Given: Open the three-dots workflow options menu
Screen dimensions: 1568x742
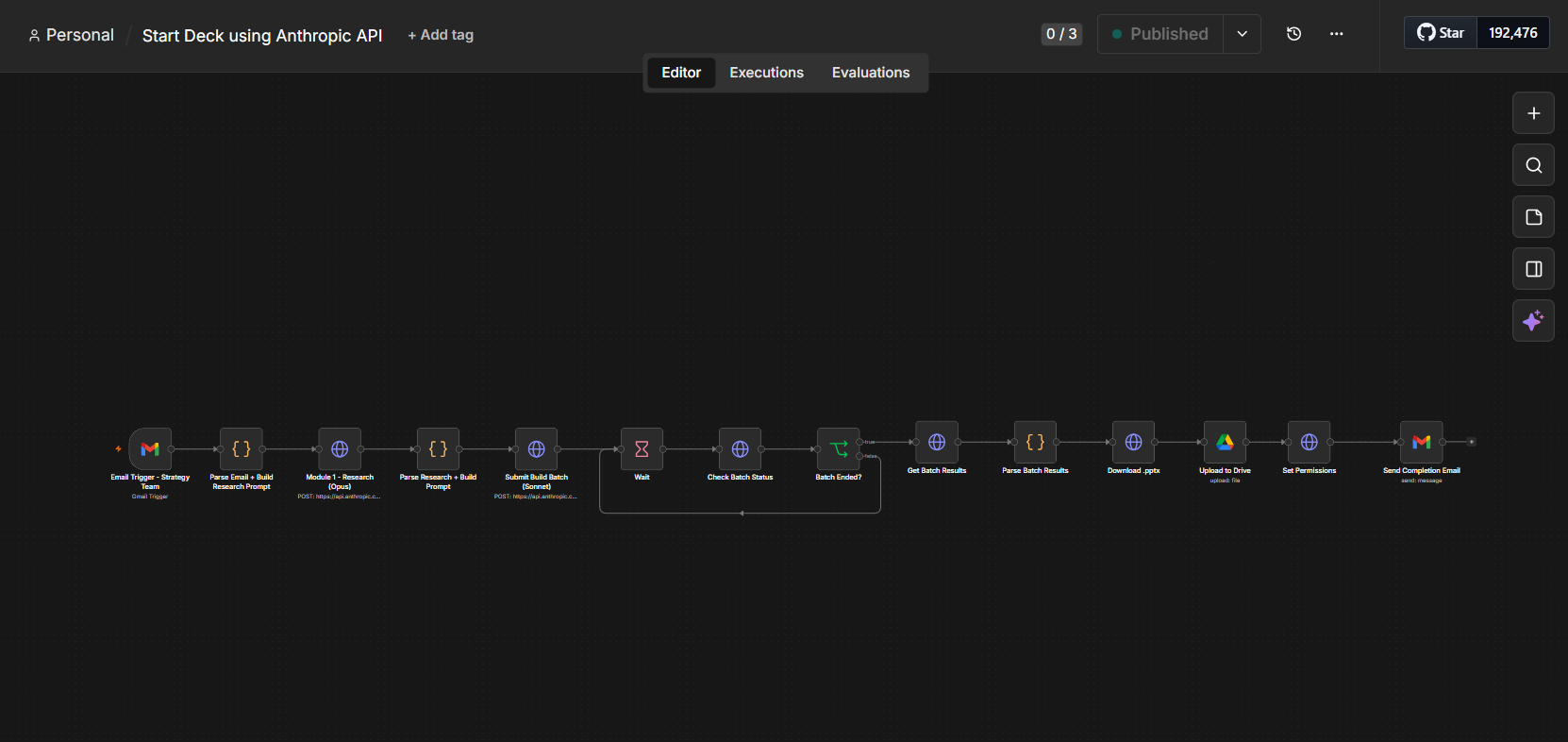Looking at the screenshot, I should (x=1337, y=34).
